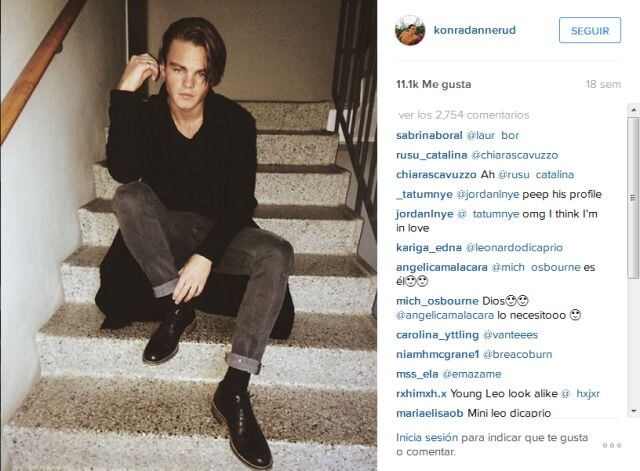Click the 18 sem timestamp

(603, 84)
